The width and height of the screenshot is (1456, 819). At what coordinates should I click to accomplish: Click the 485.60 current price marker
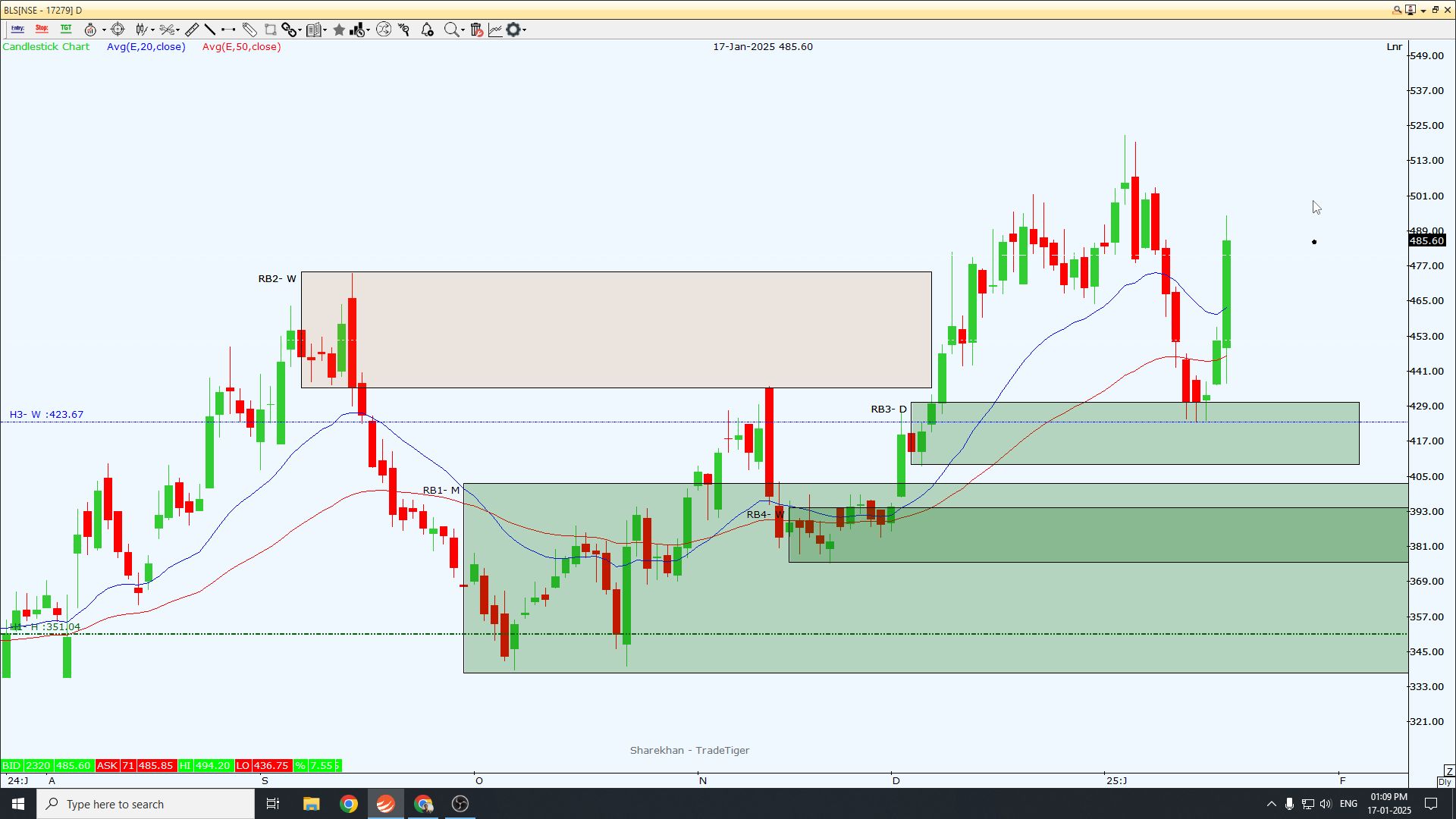click(1427, 241)
